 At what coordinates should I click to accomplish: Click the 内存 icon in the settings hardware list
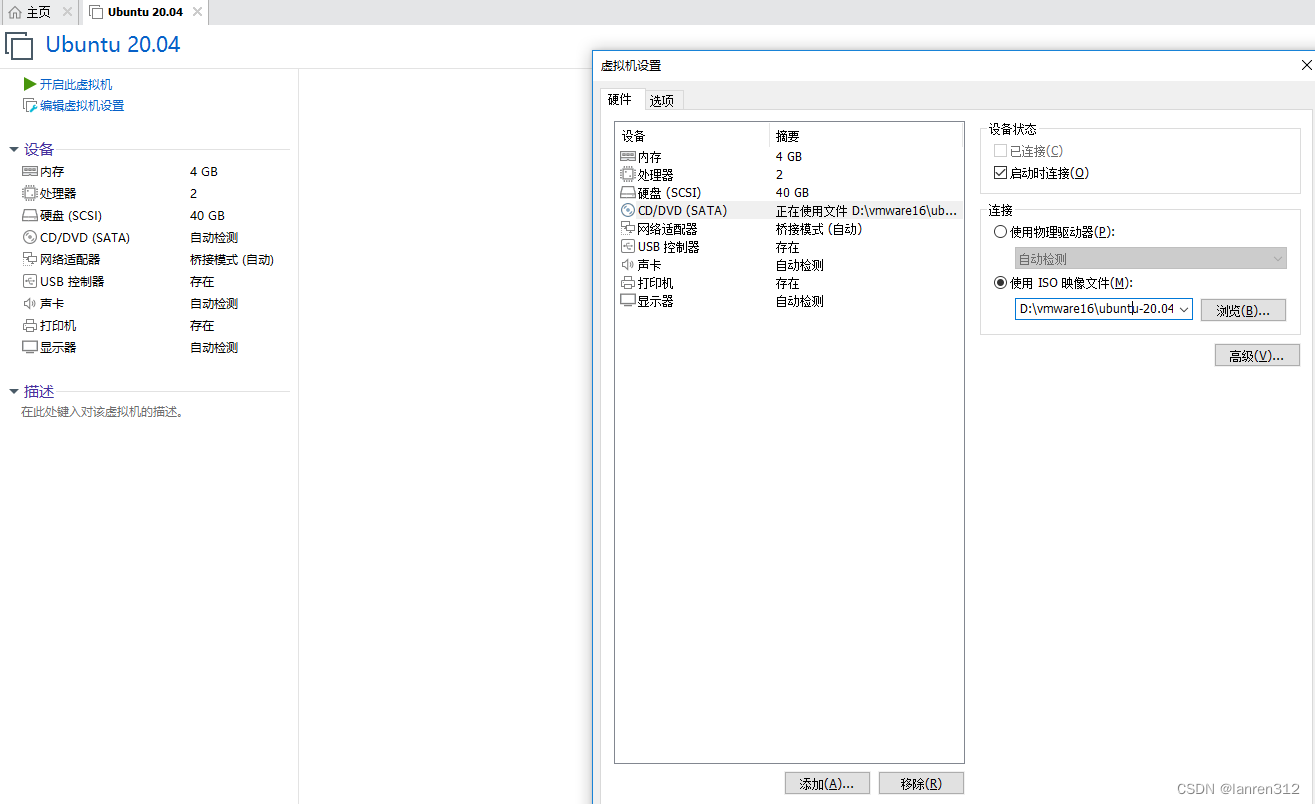click(628, 157)
